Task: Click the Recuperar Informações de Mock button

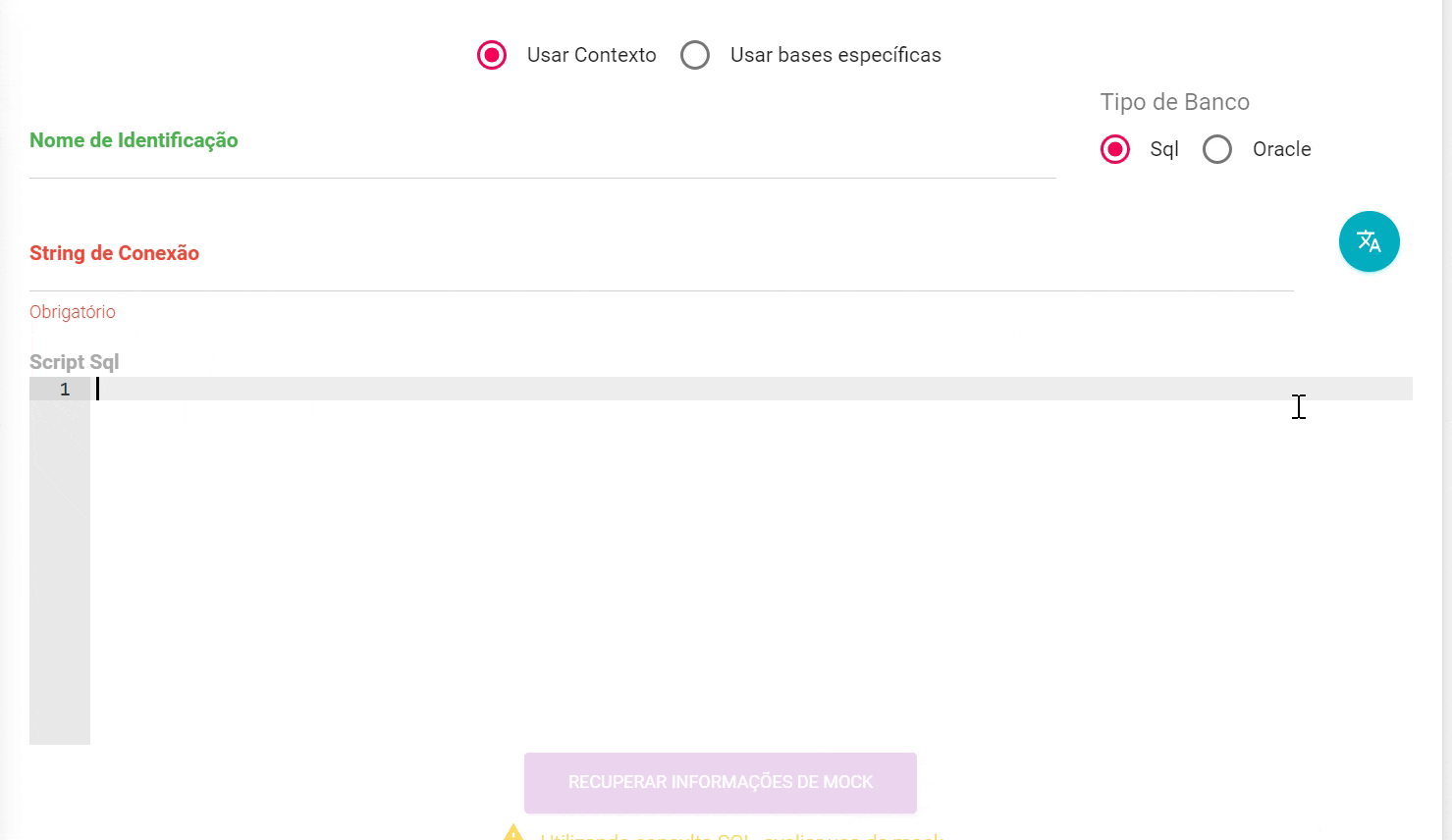Action: (720, 782)
